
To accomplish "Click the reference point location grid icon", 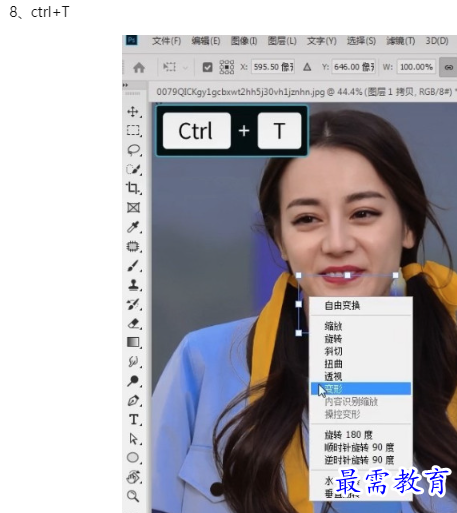I will click(x=227, y=67).
